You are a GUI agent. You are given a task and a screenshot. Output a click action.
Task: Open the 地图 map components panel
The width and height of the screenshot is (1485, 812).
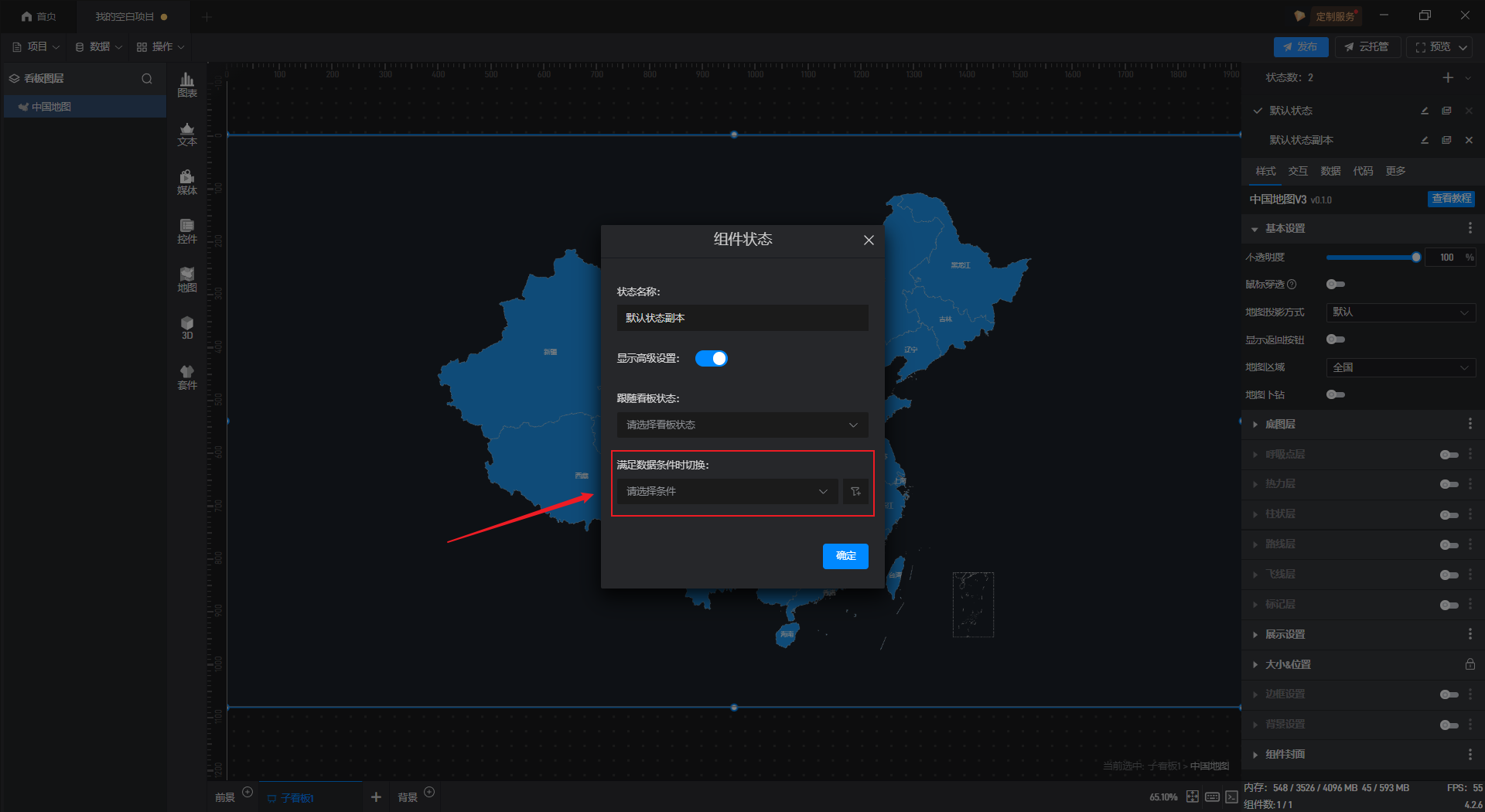pyautogui.click(x=187, y=280)
